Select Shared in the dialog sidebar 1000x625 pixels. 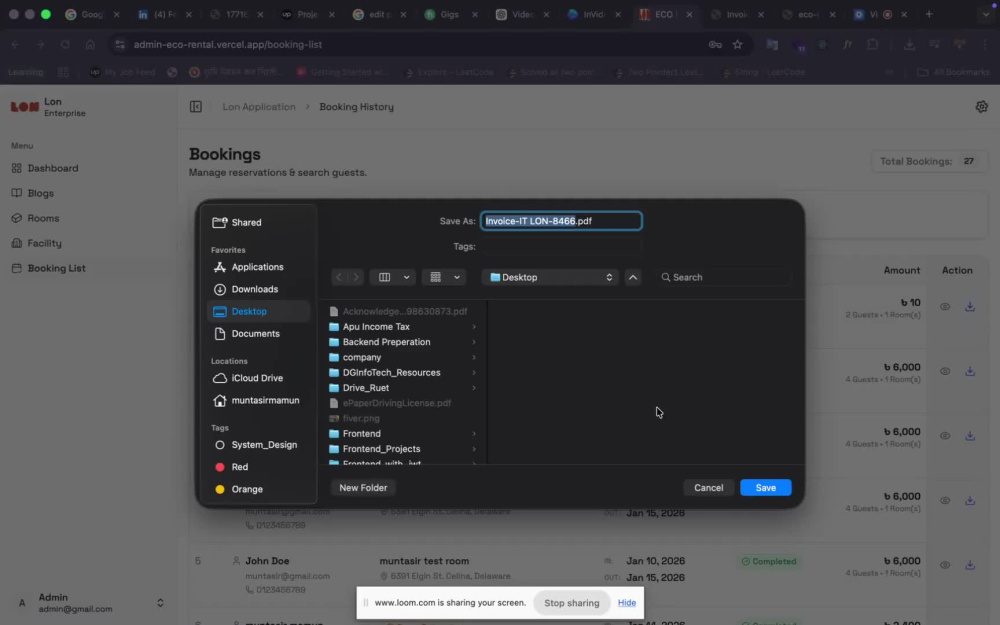coord(258,222)
